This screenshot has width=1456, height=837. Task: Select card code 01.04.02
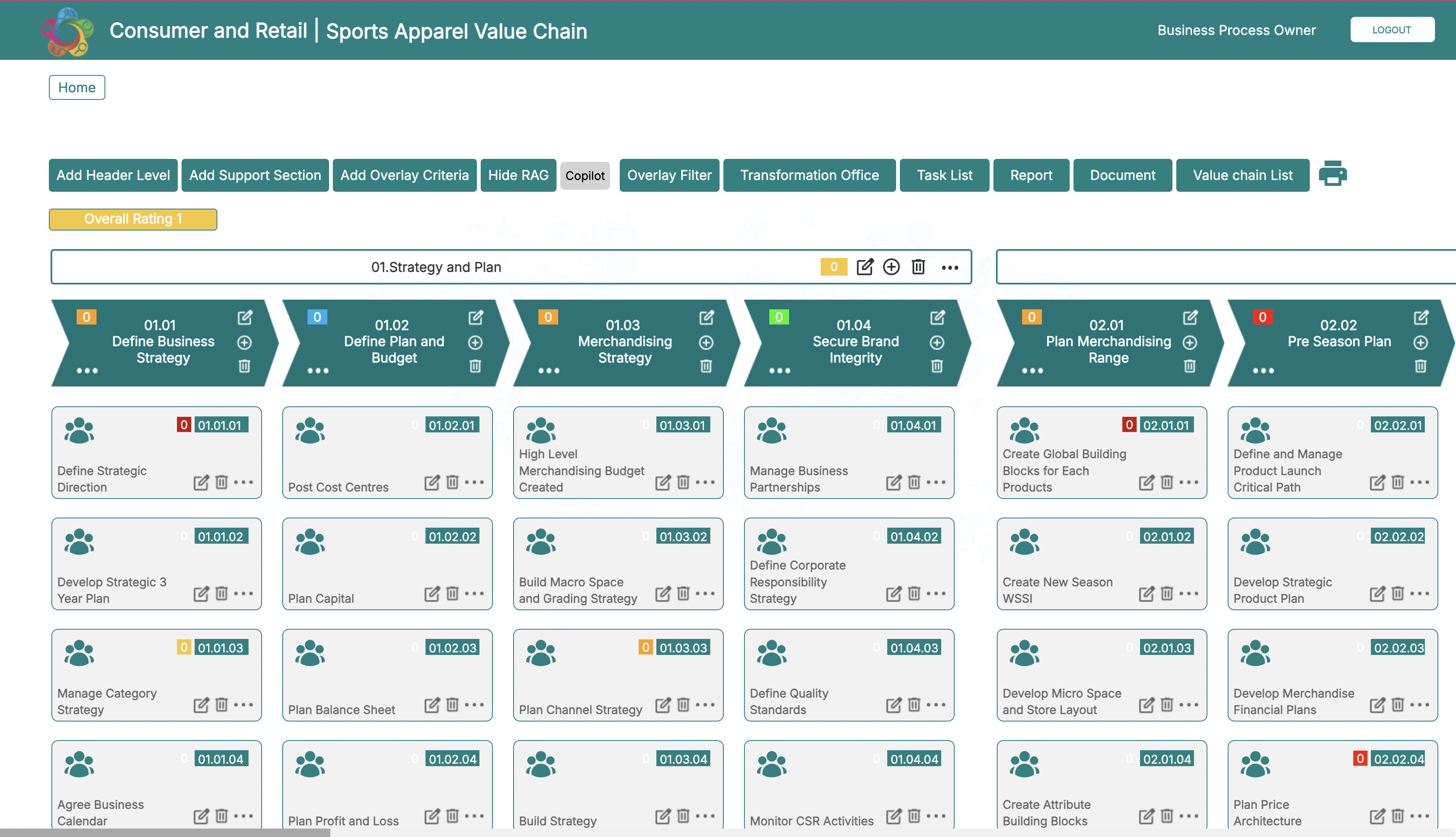pos(914,537)
